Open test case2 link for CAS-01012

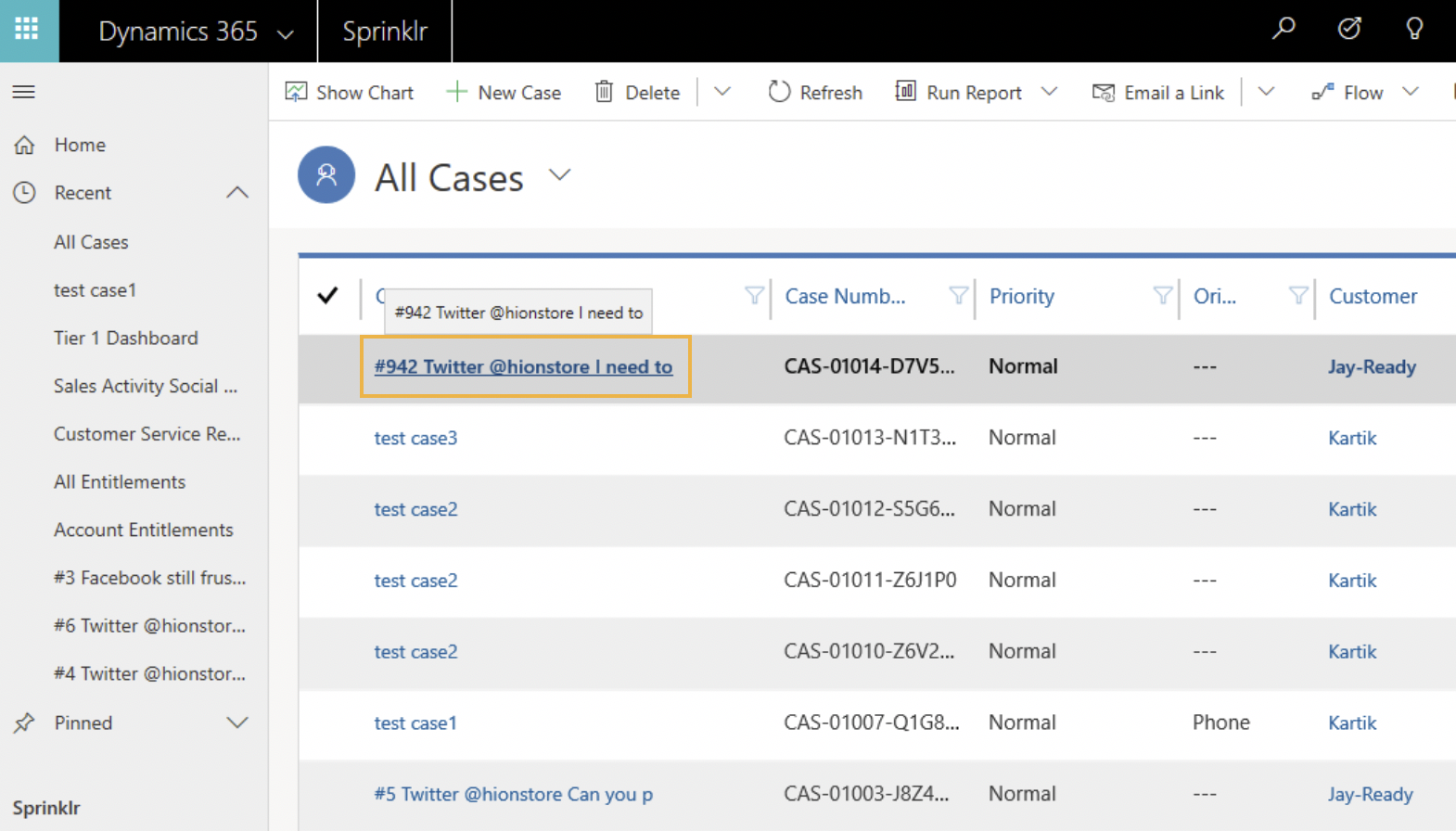click(x=415, y=509)
